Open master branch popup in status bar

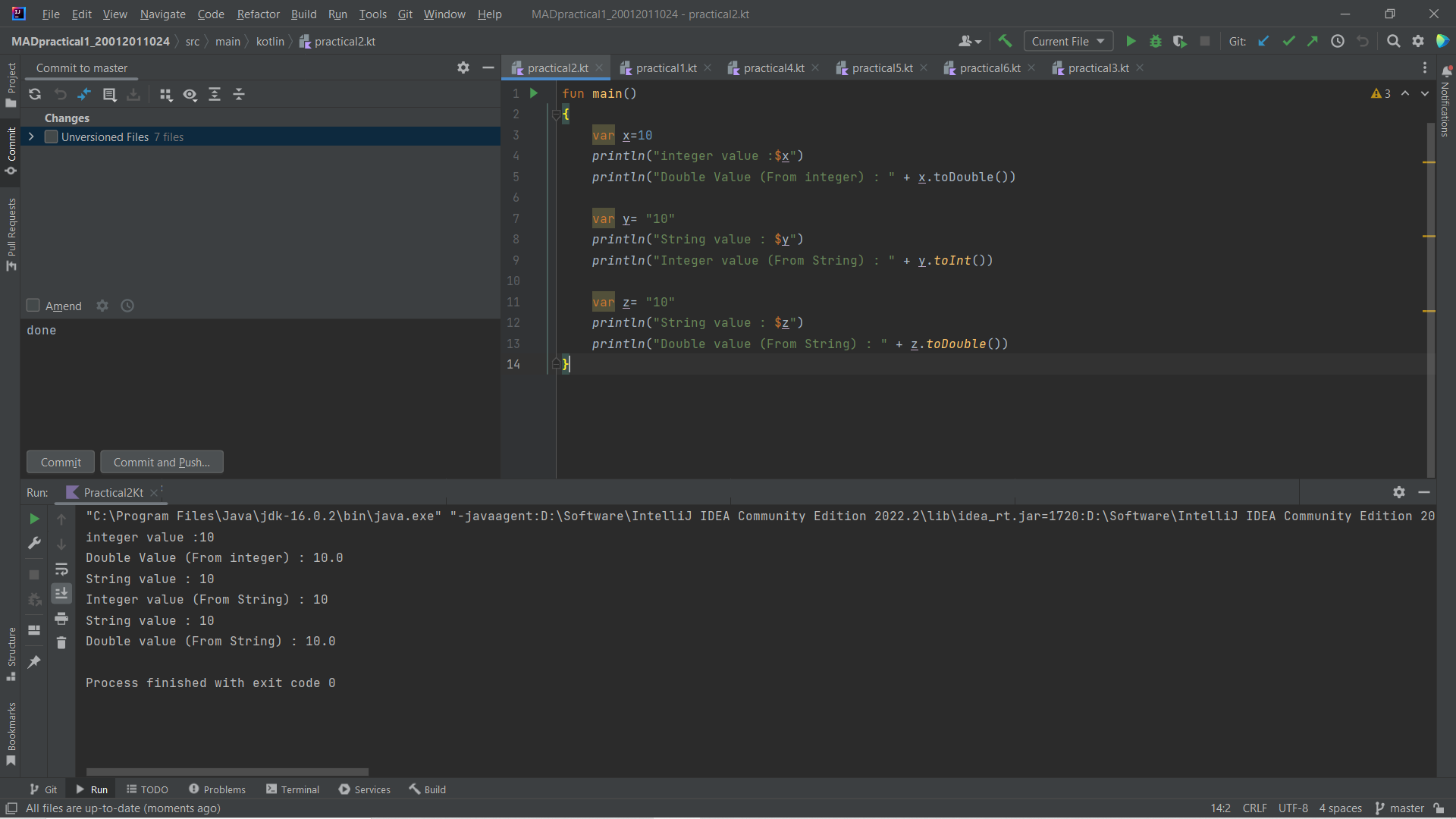pos(1400,808)
